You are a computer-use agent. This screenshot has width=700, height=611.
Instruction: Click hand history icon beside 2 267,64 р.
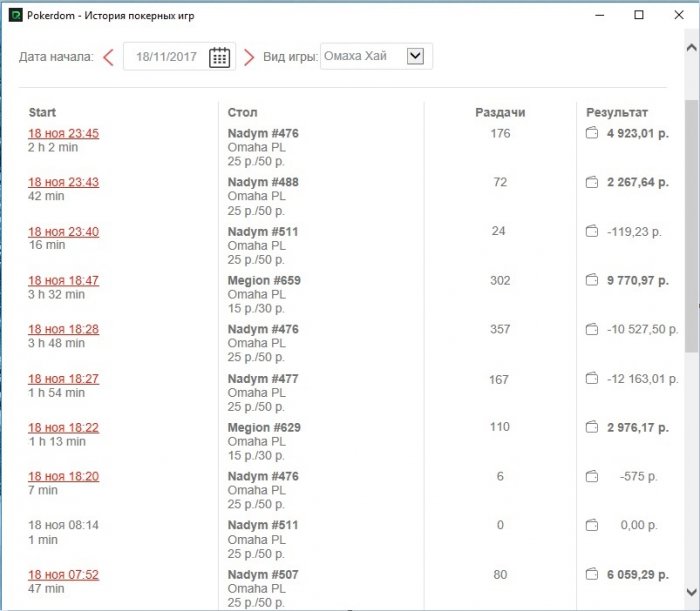coord(591,183)
